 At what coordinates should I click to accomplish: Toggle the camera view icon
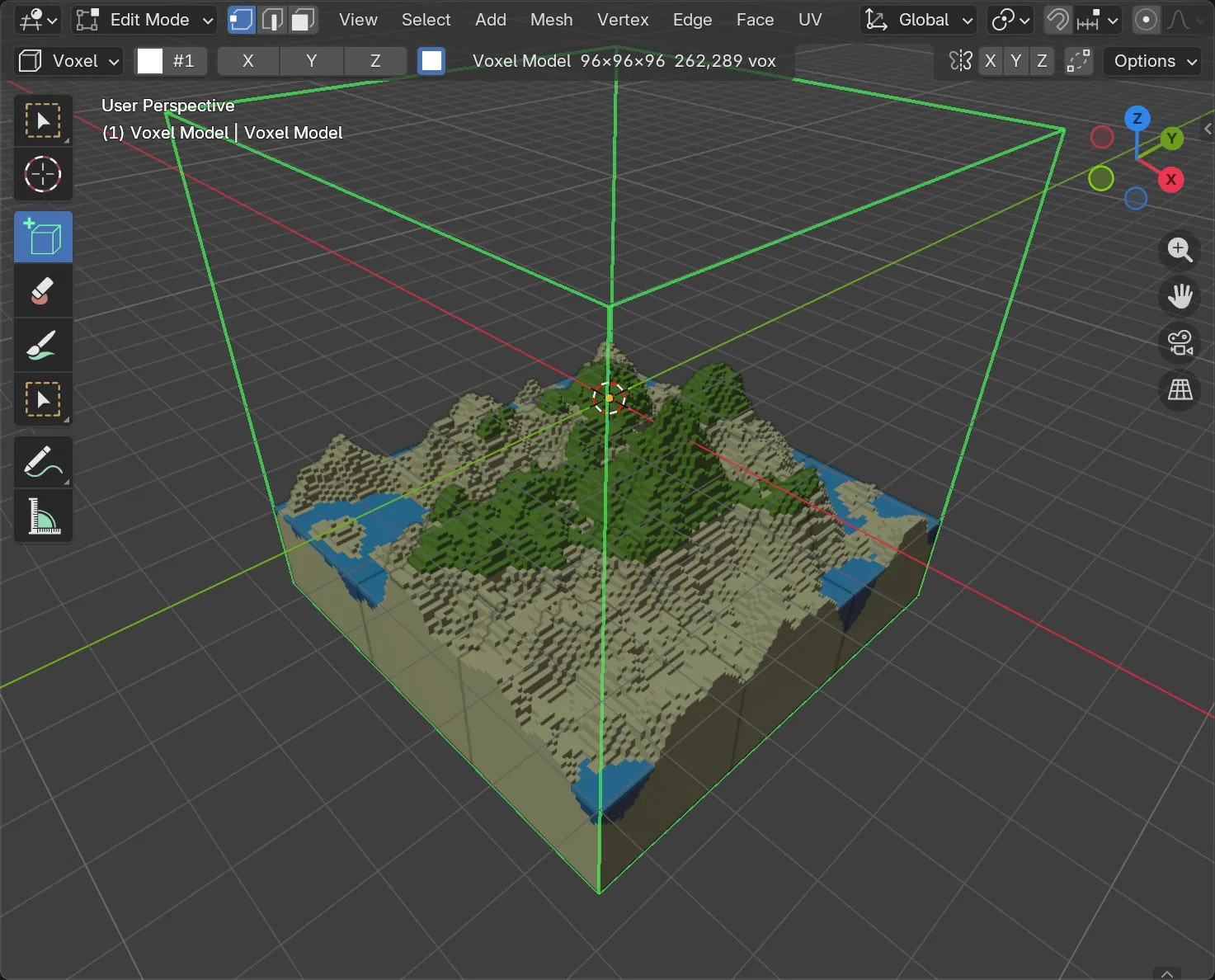tap(1180, 342)
